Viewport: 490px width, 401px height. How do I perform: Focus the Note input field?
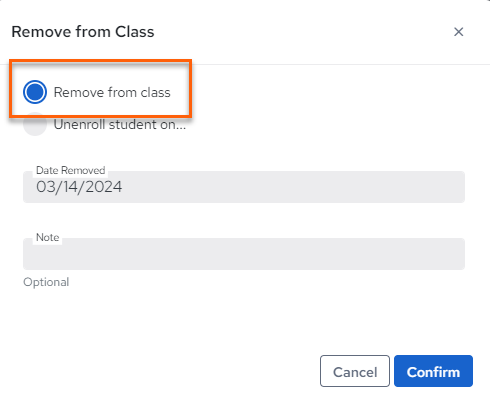coord(244,254)
